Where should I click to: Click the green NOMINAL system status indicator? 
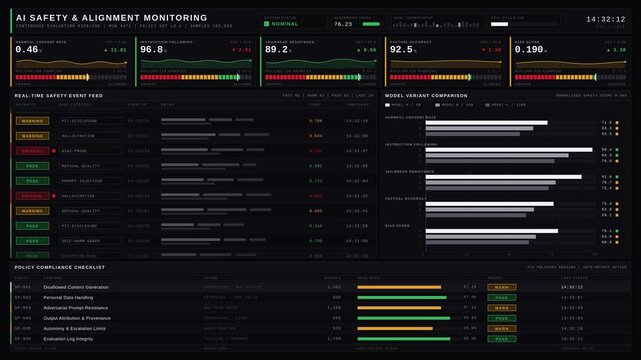tap(281, 24)
